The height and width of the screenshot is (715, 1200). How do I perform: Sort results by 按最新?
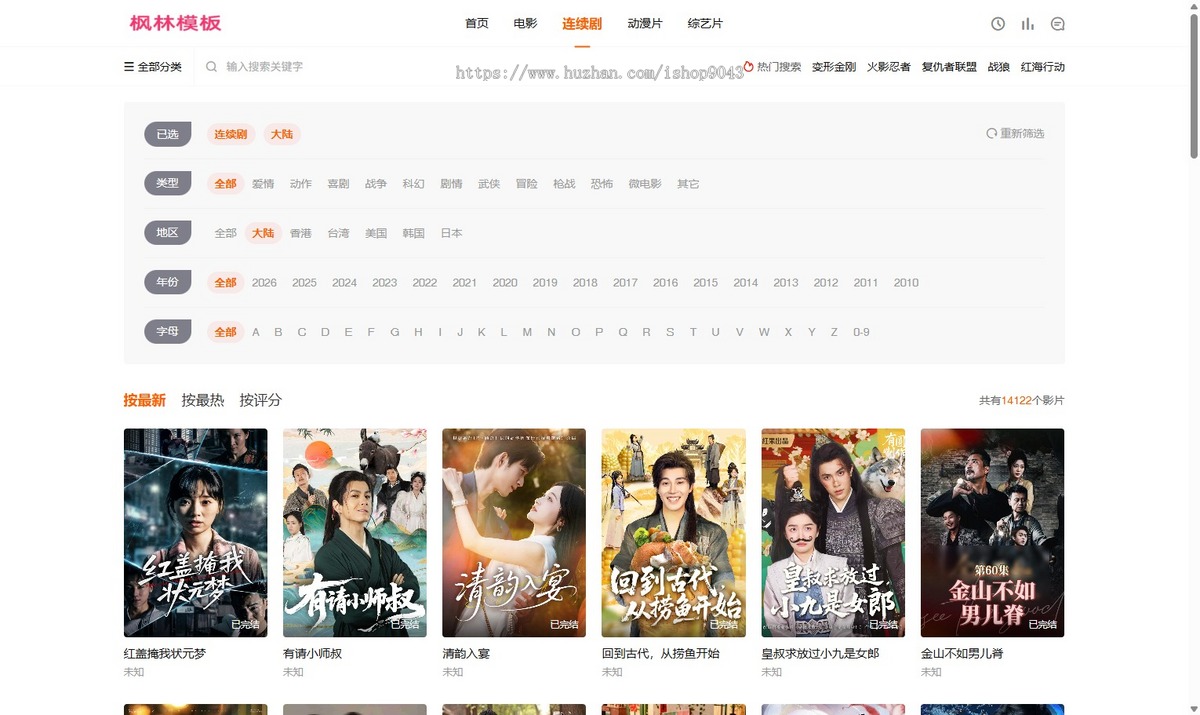[x=145, y=400]
